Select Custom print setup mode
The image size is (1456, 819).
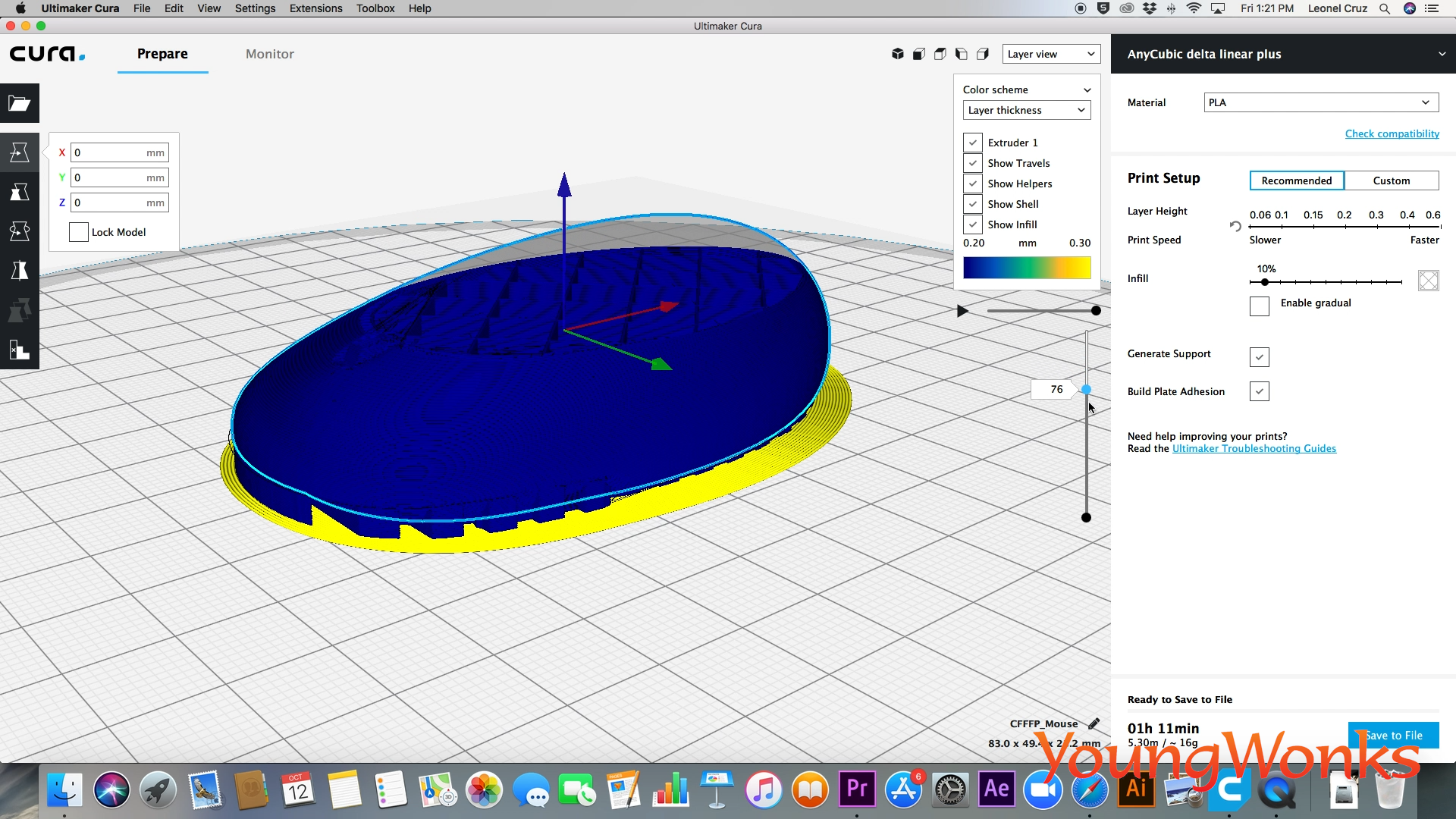tap(1392, 180)
